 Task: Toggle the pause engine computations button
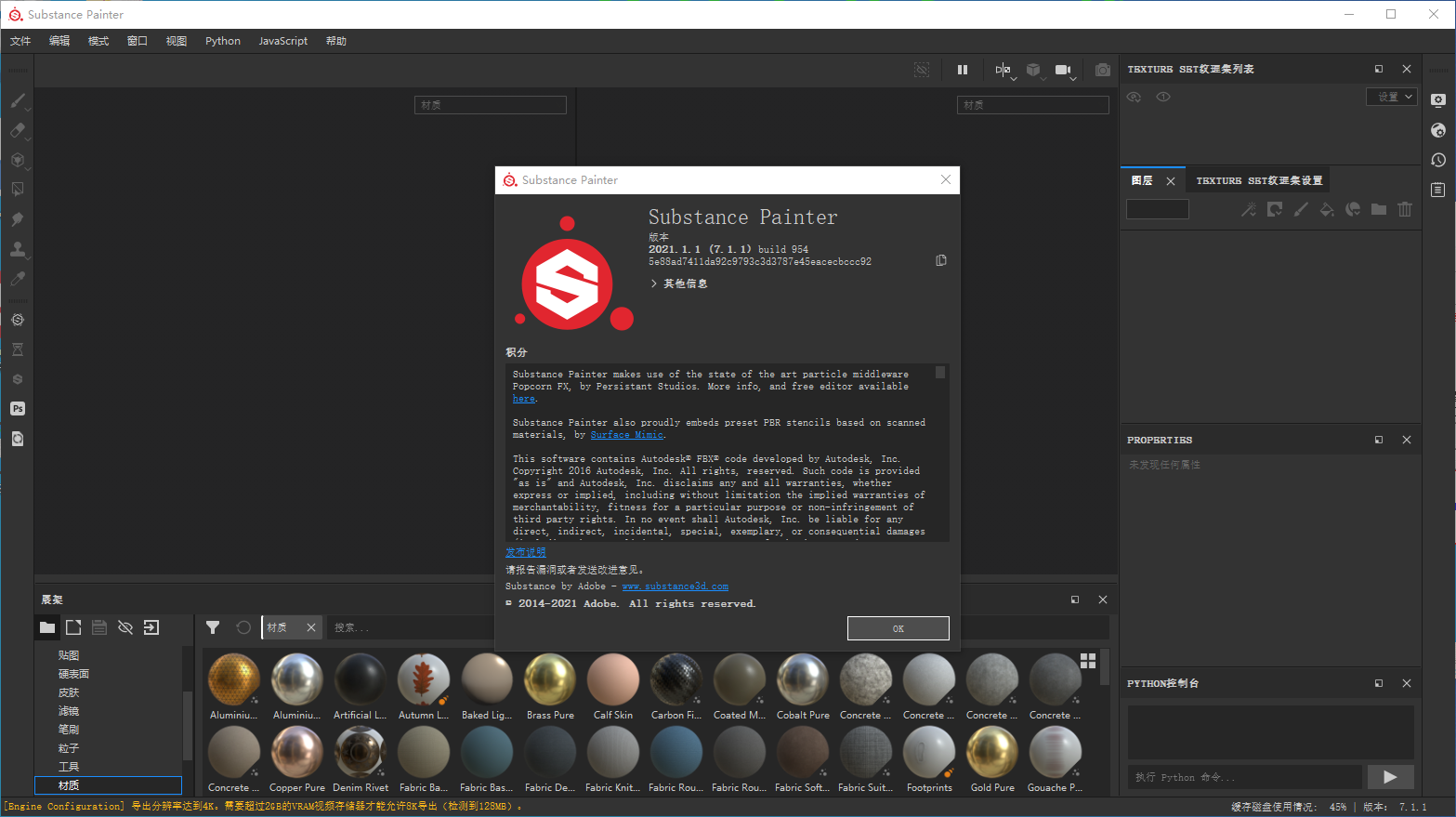(x=962, y=70)
